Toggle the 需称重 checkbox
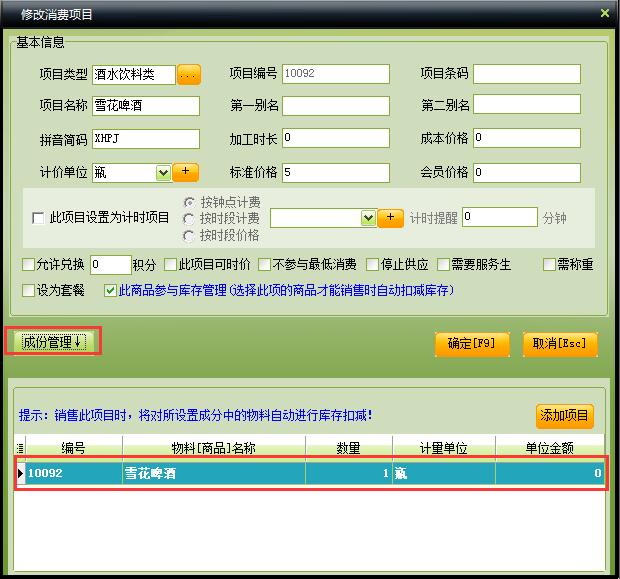Image resolution: width=620 pixels, height=579 pixels. coord(549,264)
